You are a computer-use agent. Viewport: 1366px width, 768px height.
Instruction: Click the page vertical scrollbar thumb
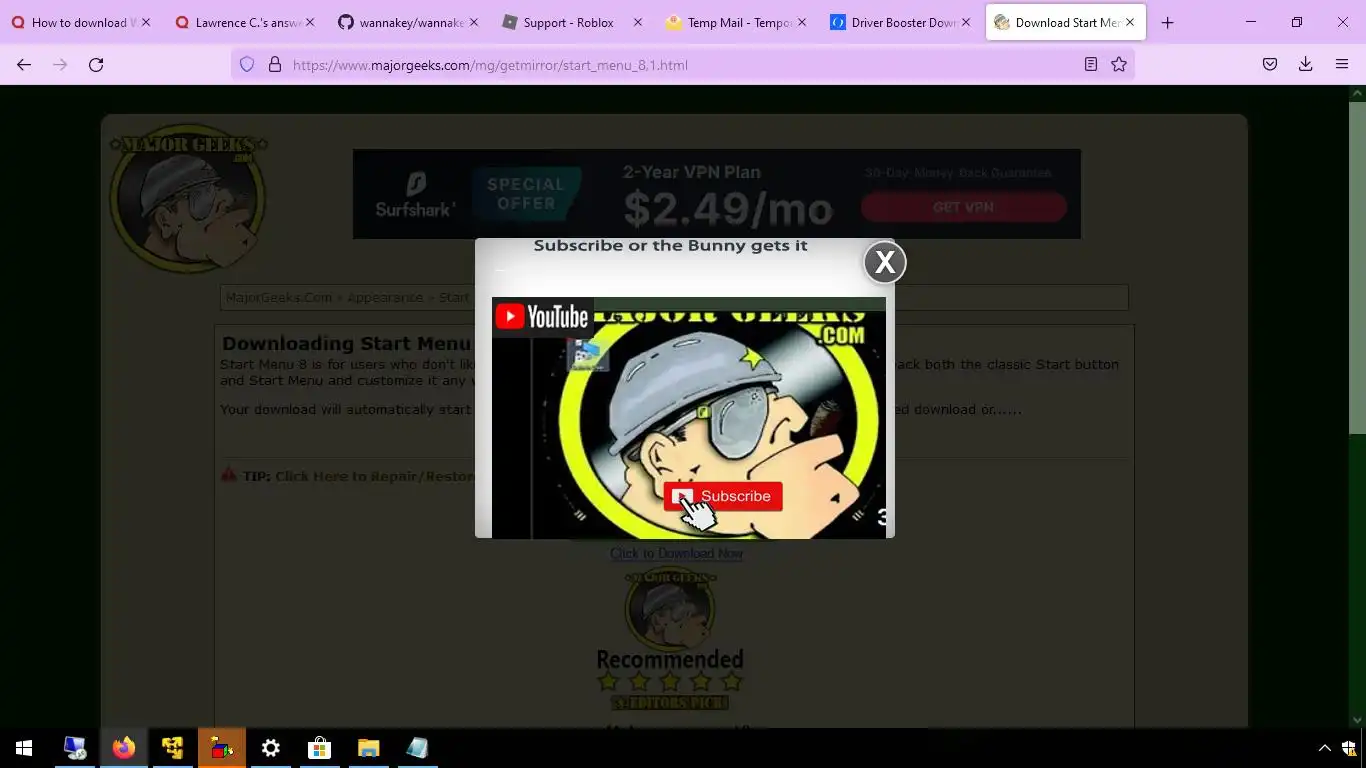[1357, 268]
